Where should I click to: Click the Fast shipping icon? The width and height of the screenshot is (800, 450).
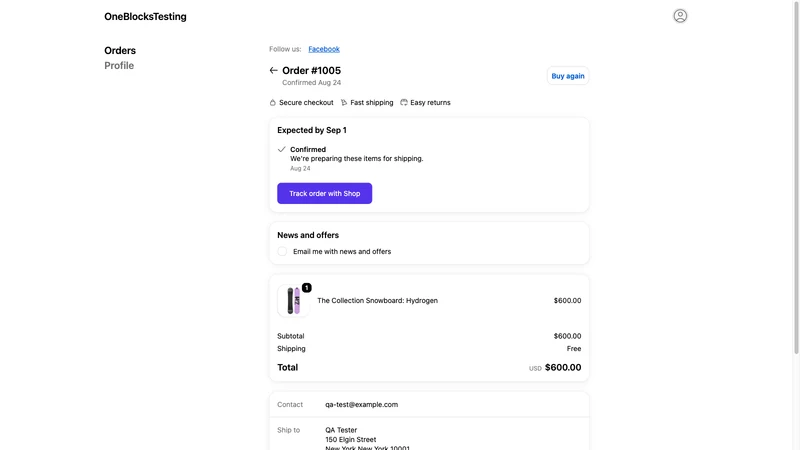pyautogui.click(x=344, y=103)
